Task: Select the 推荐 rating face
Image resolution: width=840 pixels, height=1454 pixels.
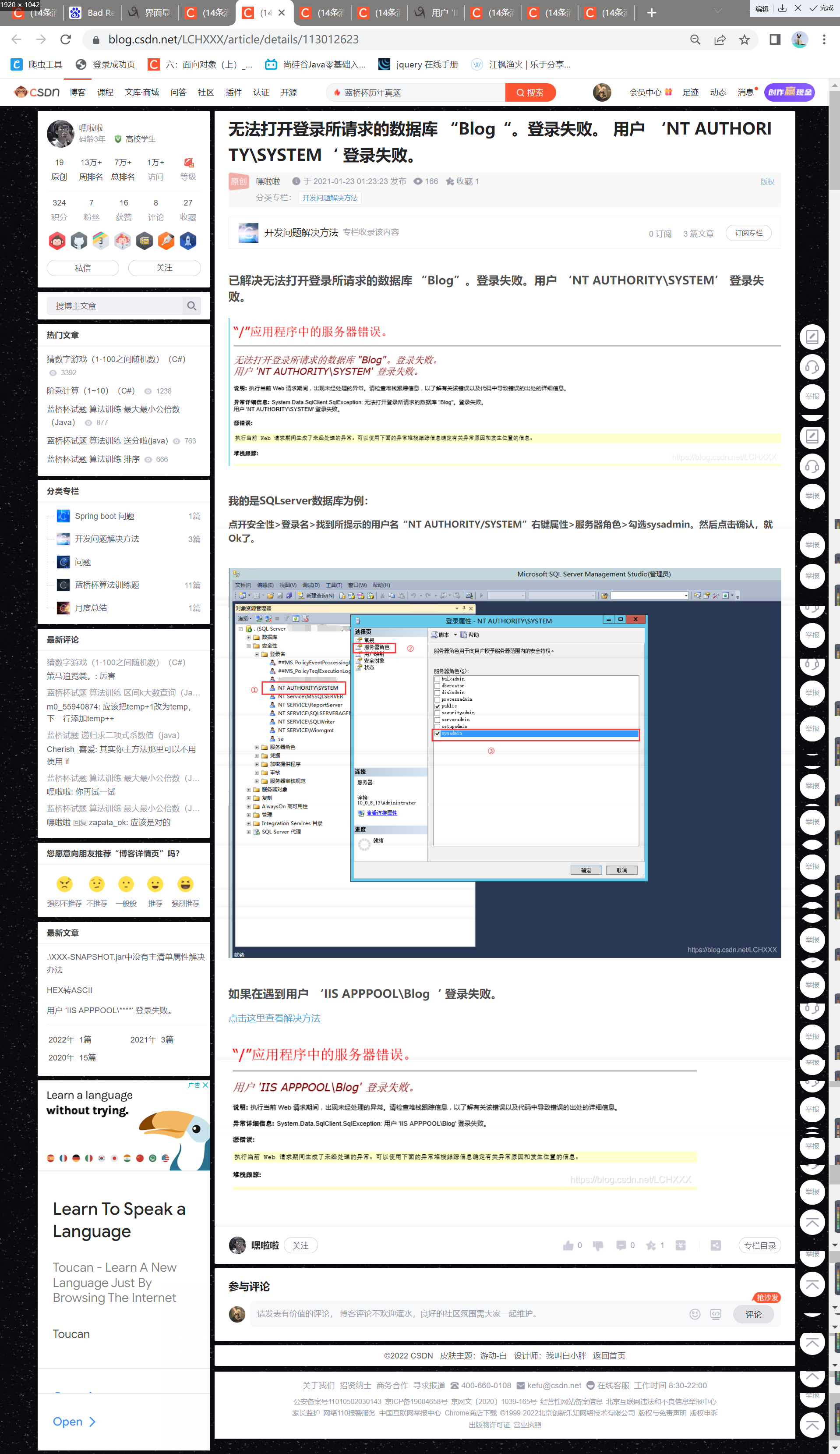Action: coord(155,884)
